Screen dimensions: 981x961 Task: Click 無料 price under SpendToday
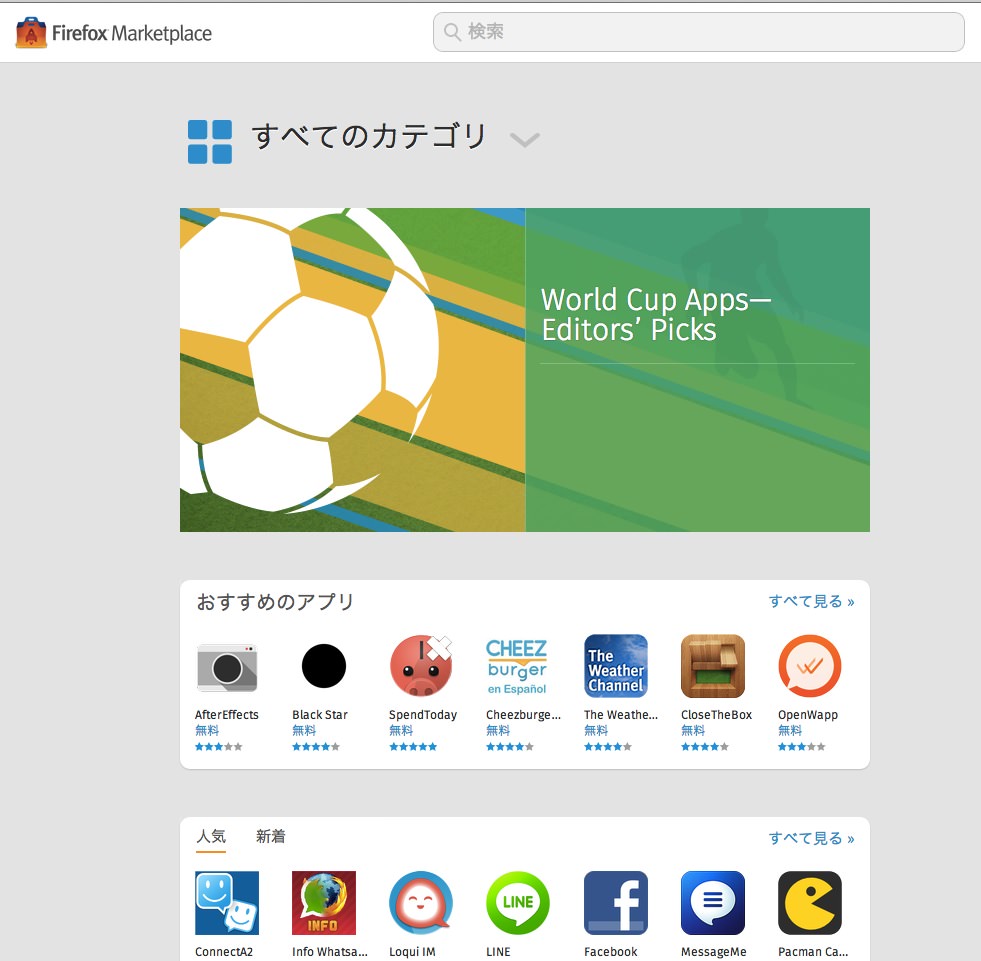point(401,730)
